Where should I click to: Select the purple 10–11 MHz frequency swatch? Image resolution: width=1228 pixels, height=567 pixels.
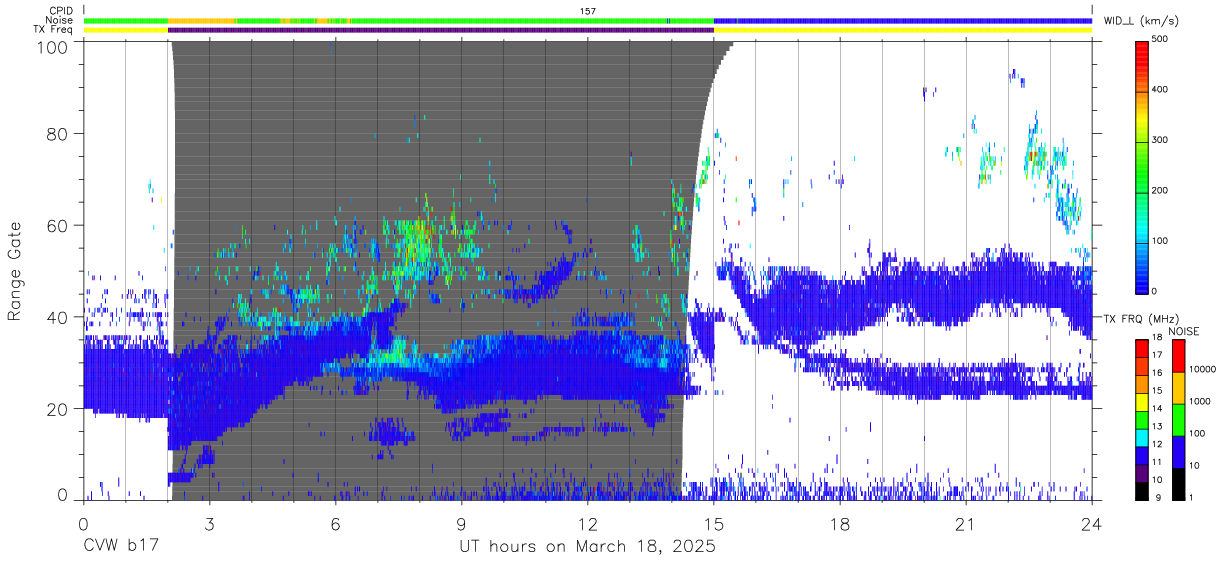[x=1141, y=472]
